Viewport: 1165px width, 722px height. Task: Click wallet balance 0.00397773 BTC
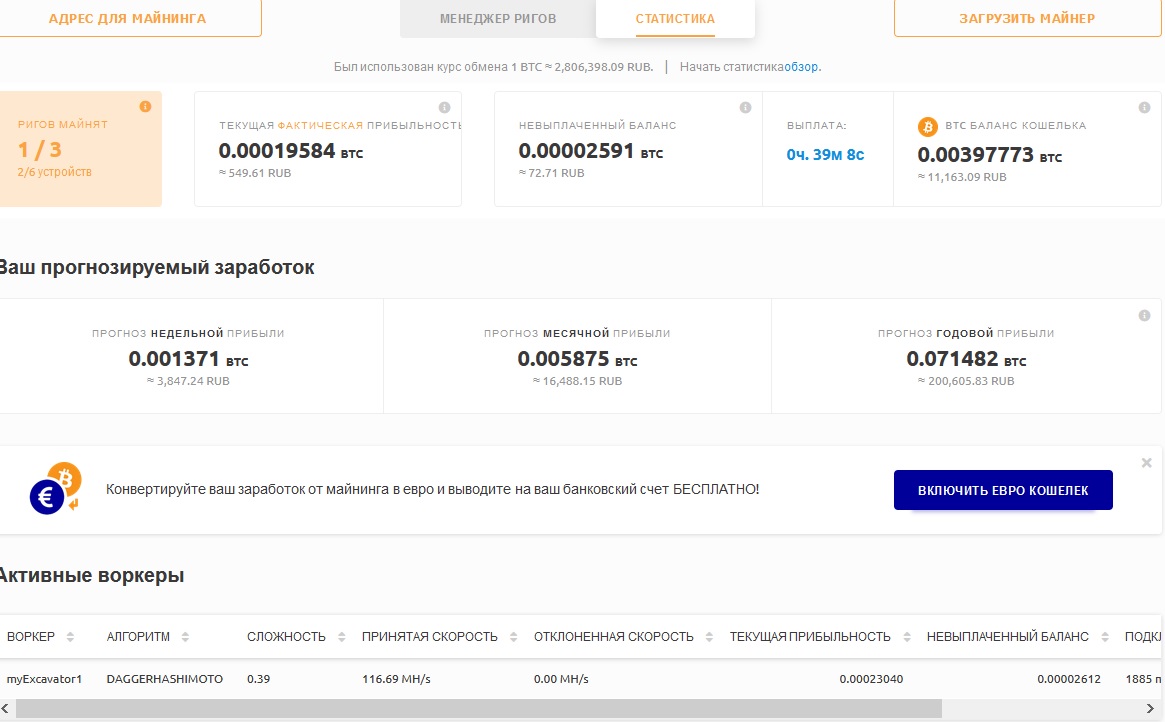click(x=990, y=155)
